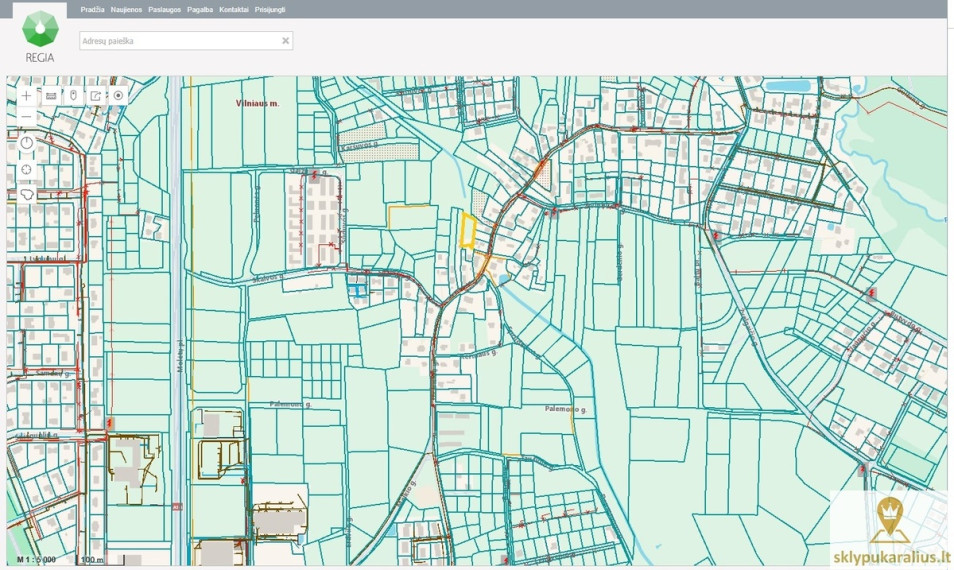Open the Kontaktai link
This screenshot has width=954, height=570.
(x=234, y=10)
